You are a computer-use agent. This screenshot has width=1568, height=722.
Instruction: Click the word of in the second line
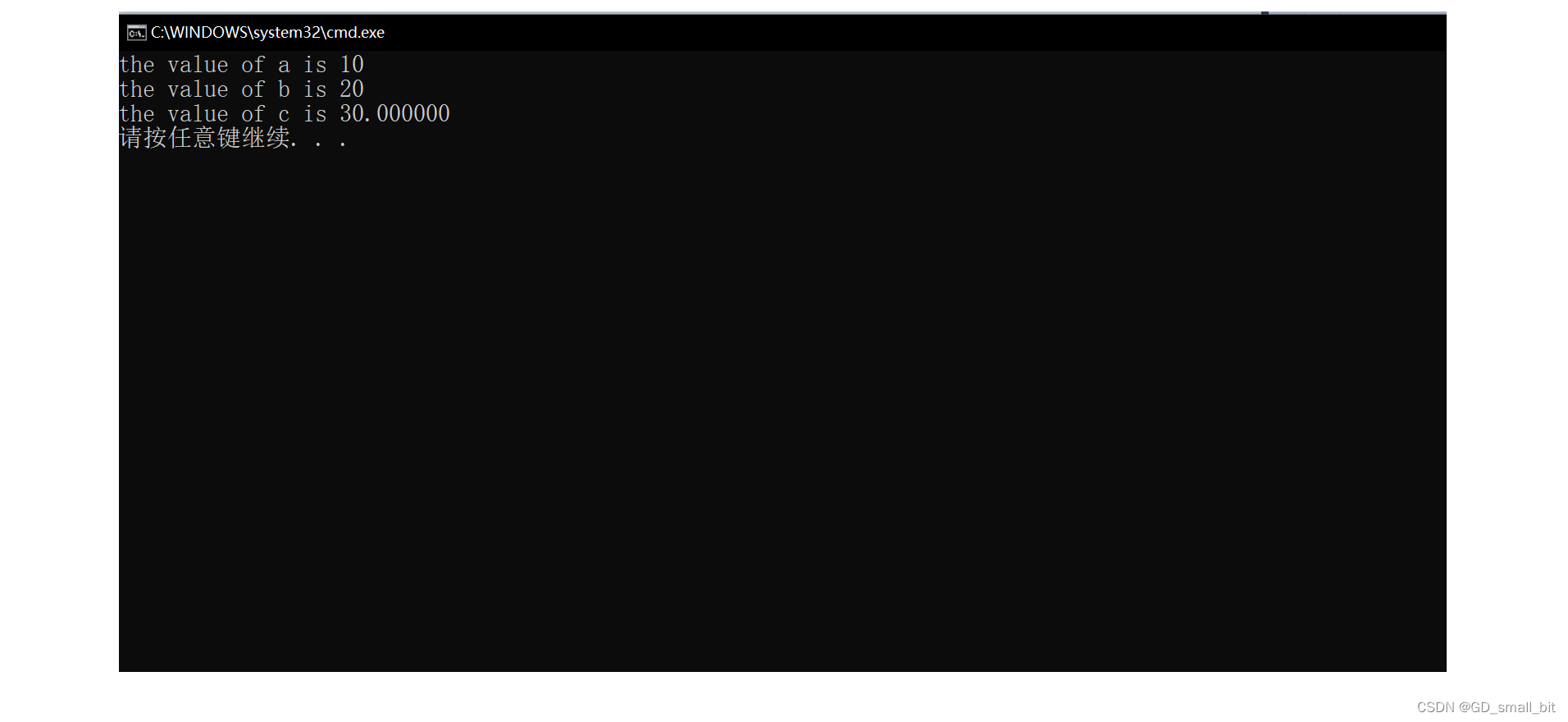click(x=253, y=89)
